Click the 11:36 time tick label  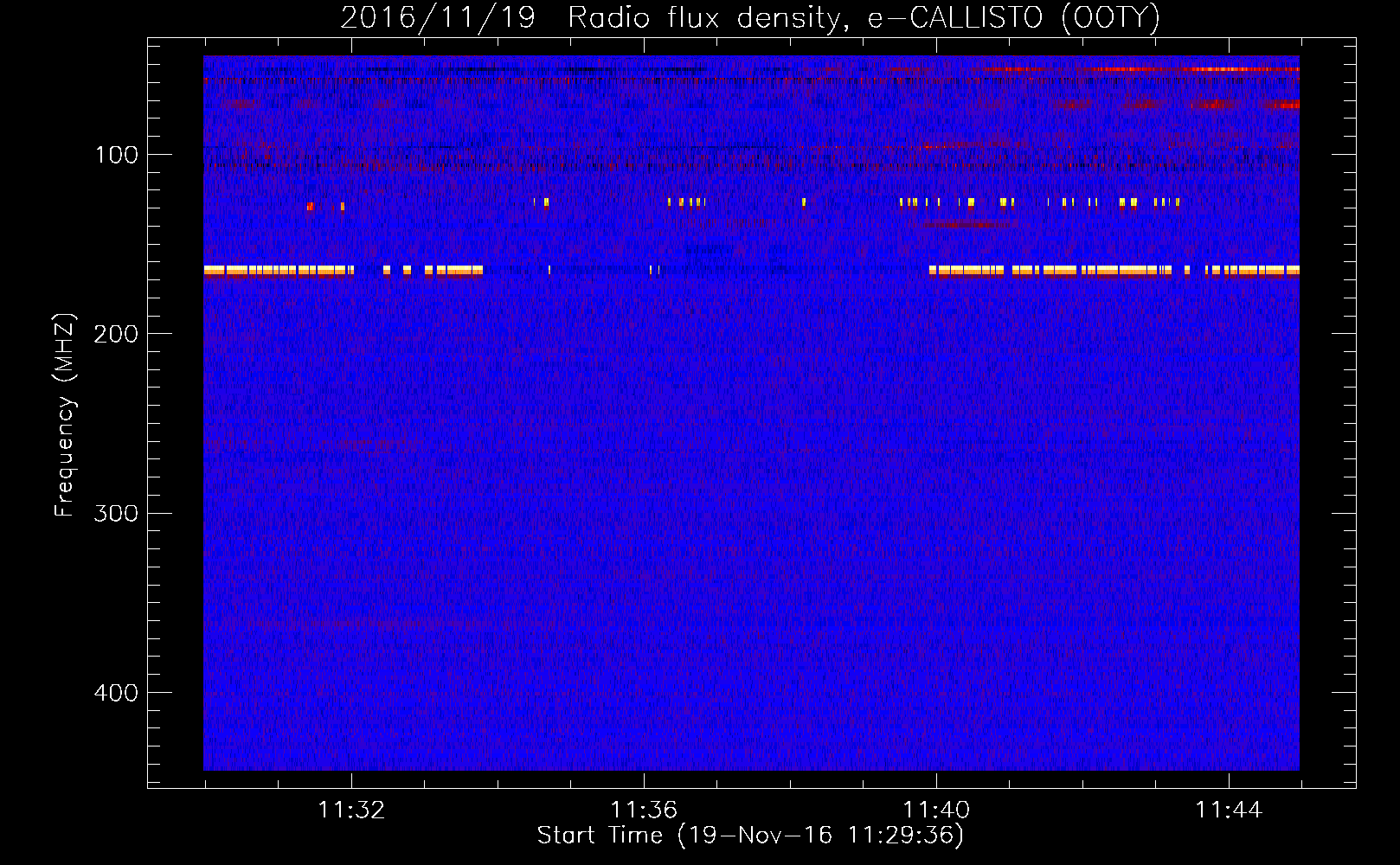click(x=644, y=811)
